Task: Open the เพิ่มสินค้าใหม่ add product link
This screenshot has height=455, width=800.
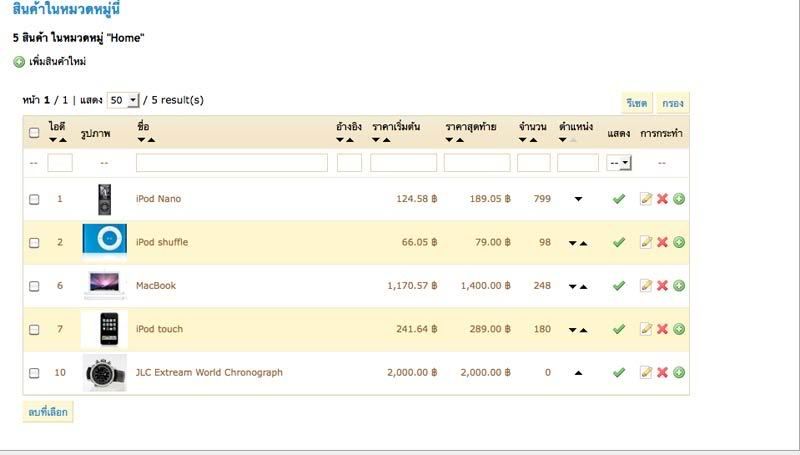Action: (x=58, y=62)
